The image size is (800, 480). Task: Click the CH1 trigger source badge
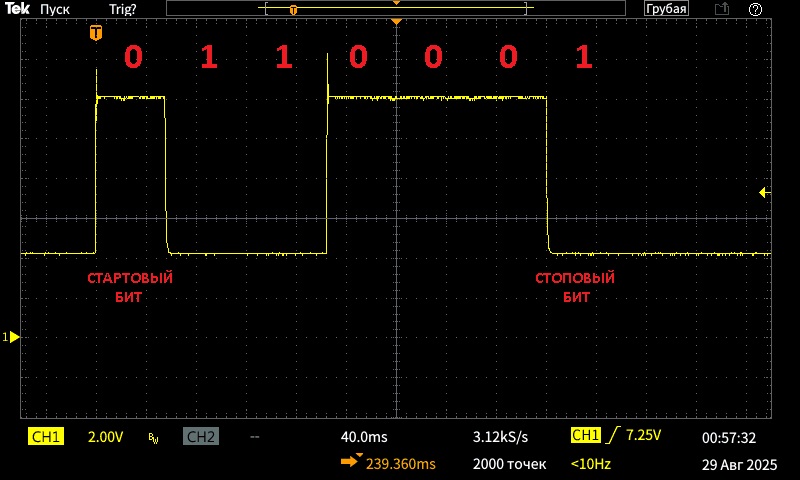tap(585, 435)
